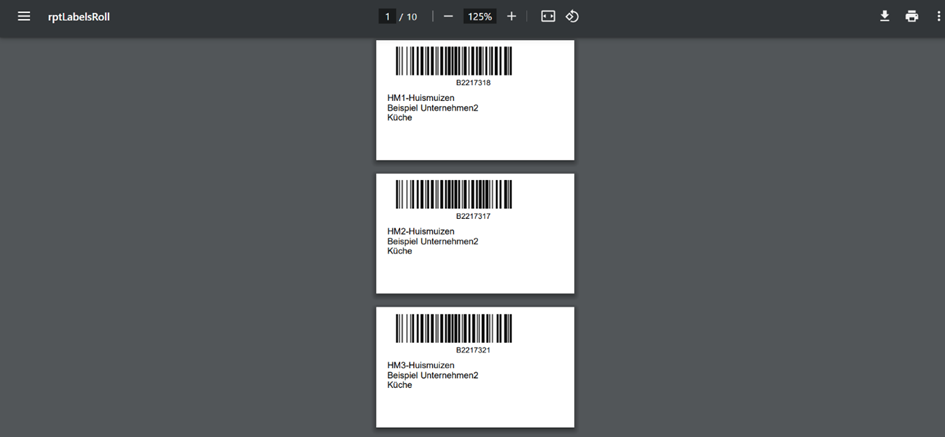
Task: Select the rptLabelsRoll document title
Action: click(79, 17)
